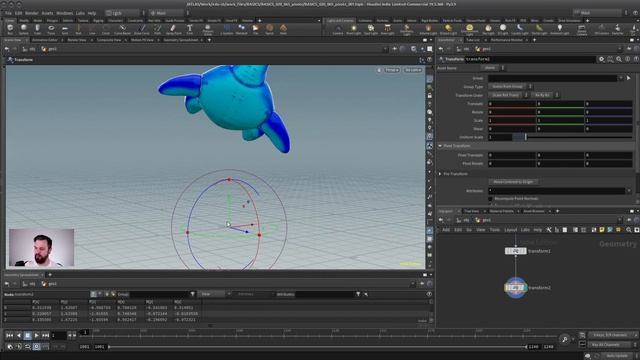Open the network editor Layout menu
The image size is (640, 360).
510,230
